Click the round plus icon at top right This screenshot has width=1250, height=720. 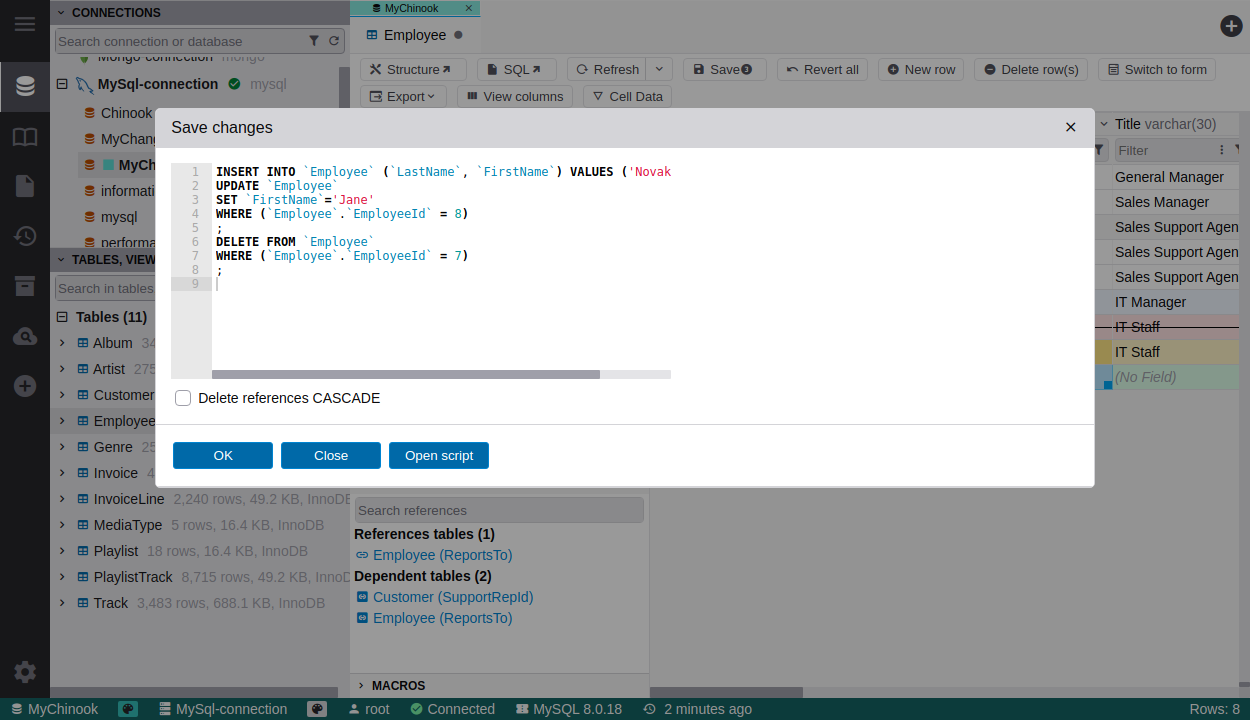pyautogui.click(x=1231, y=27)
